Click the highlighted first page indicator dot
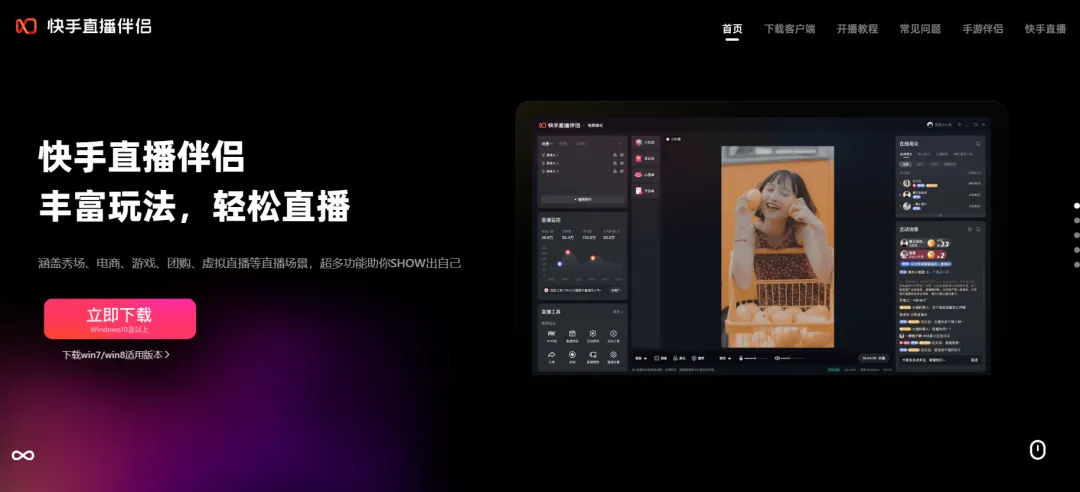Viewport: 1080px width, 492px height. 1077,205
